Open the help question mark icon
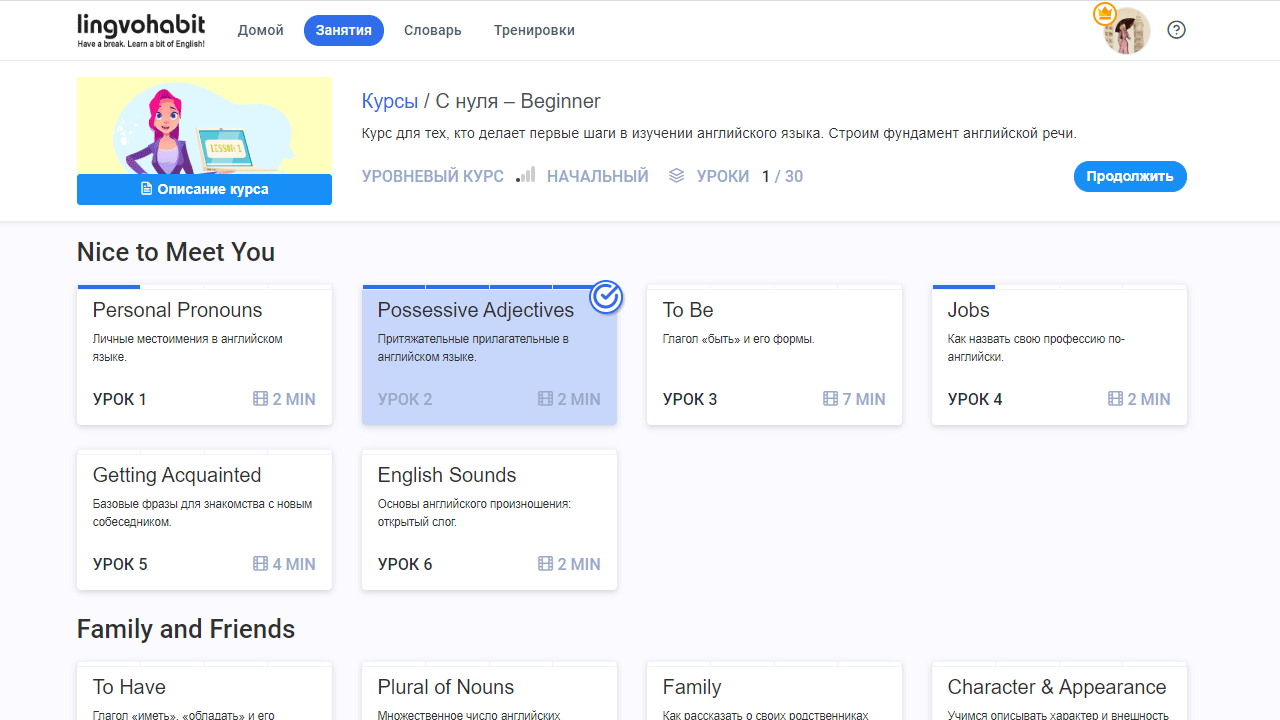The image size is (1280, 720). (x=1176, y=30)
